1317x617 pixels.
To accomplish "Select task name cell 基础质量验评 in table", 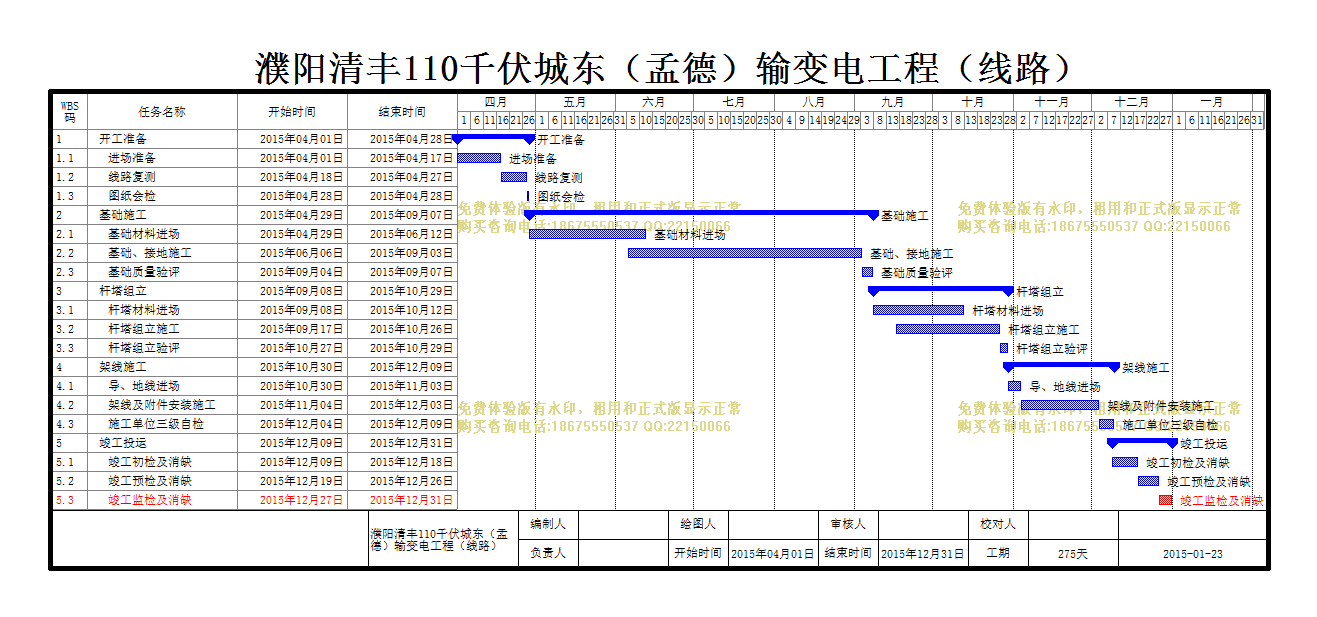I will (162, 272).
